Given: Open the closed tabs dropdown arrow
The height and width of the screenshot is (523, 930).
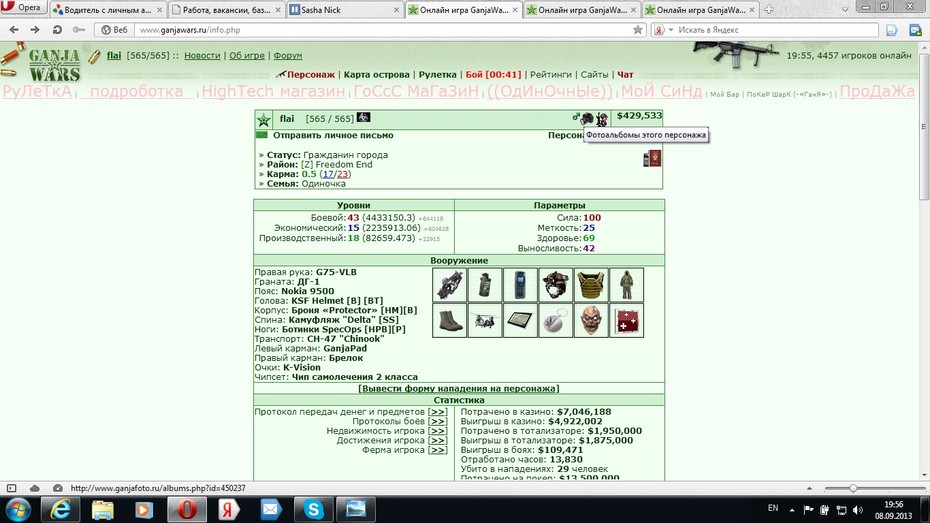Looking at the screenshot, I should point(845,9).
